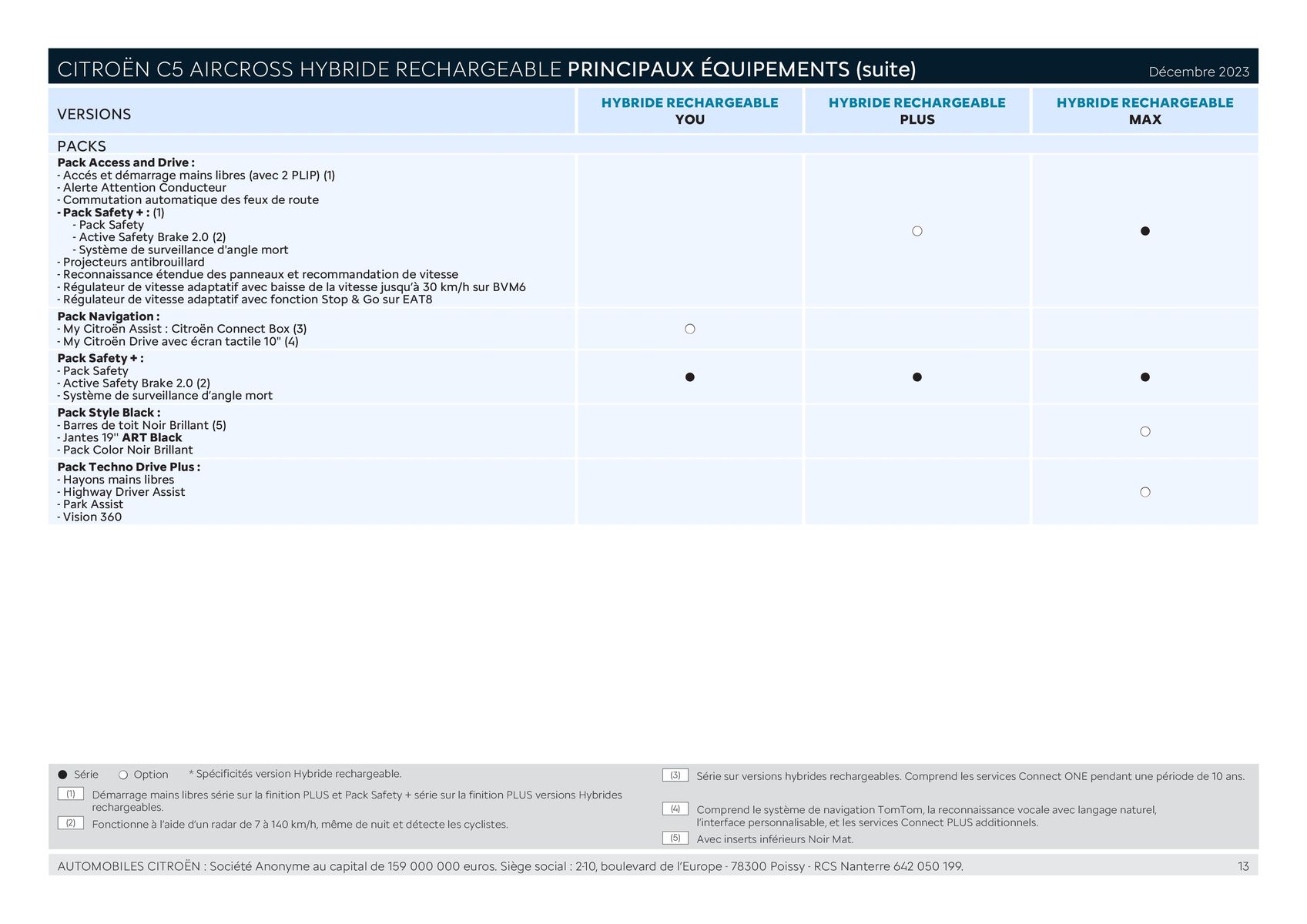Click the 'Projecteurs antibrouillard' line
The width and height of the screenshot is (1307, 924).
click(131, 263)
